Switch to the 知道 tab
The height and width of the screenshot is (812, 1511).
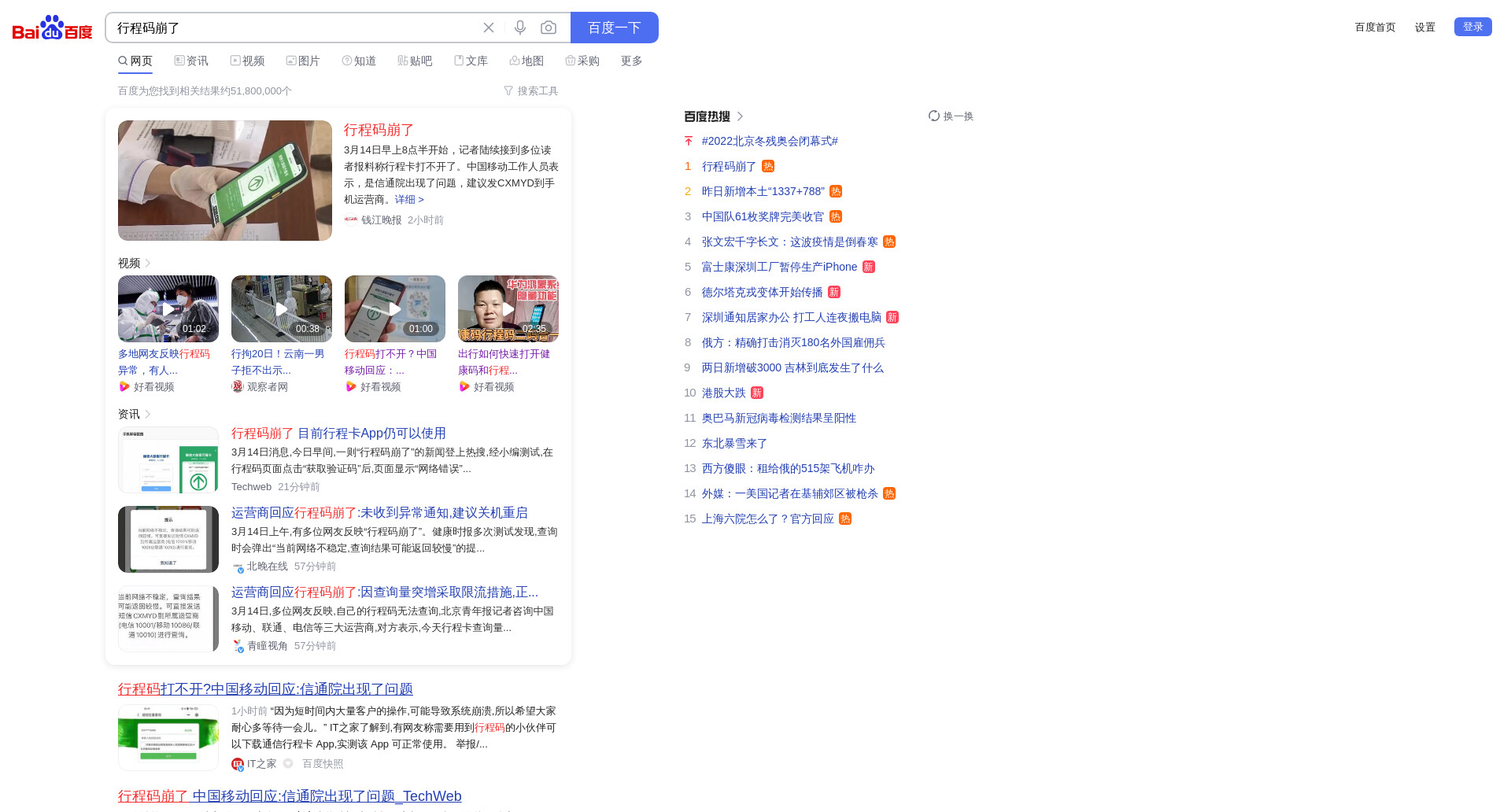click(x=359, y=61)
